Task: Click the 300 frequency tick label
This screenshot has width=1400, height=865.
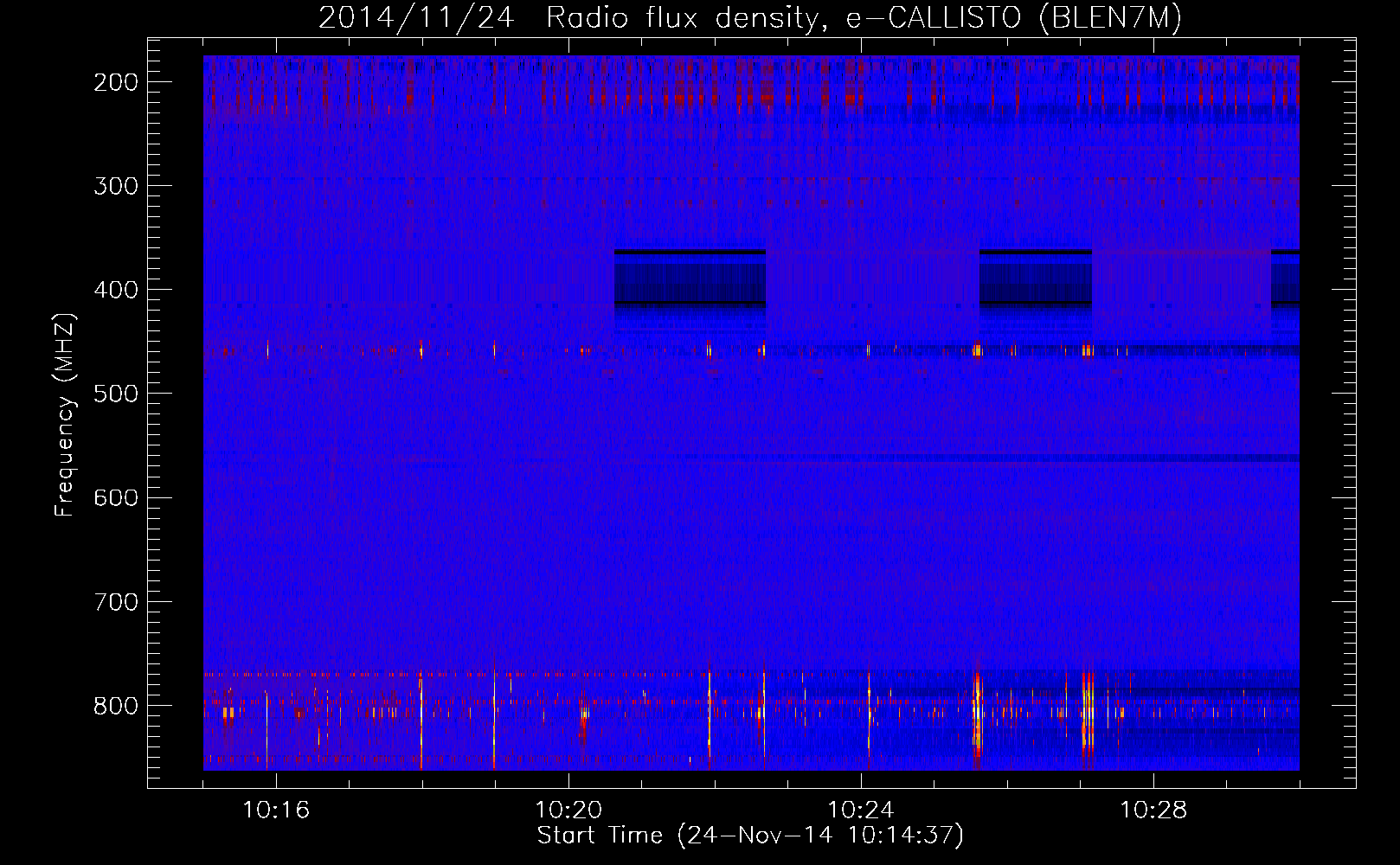Action: 116,186
